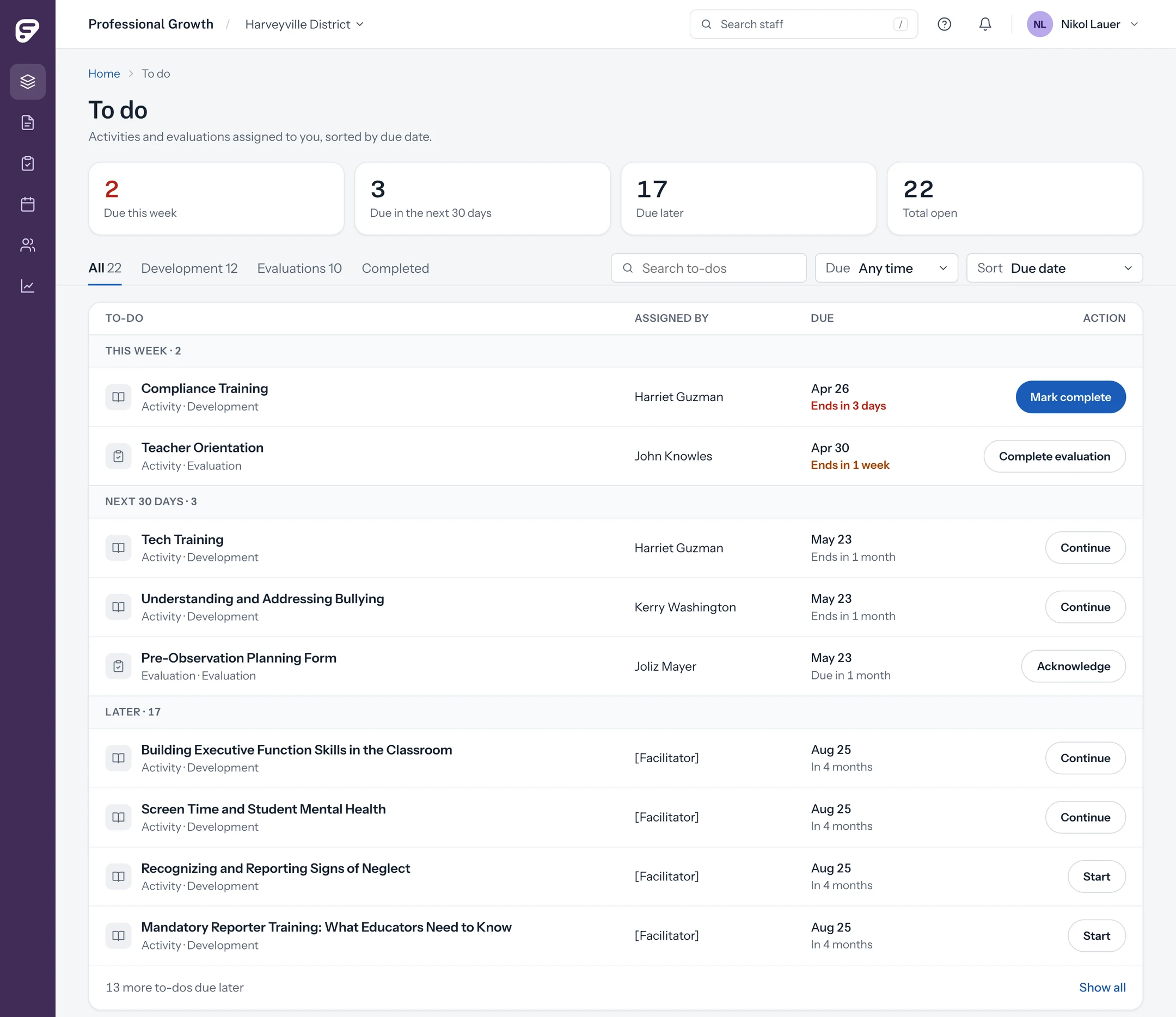The image size is (1176, 1017).
Task: Open the staff people sidebar icon
Action: click(x=28, y=245)
